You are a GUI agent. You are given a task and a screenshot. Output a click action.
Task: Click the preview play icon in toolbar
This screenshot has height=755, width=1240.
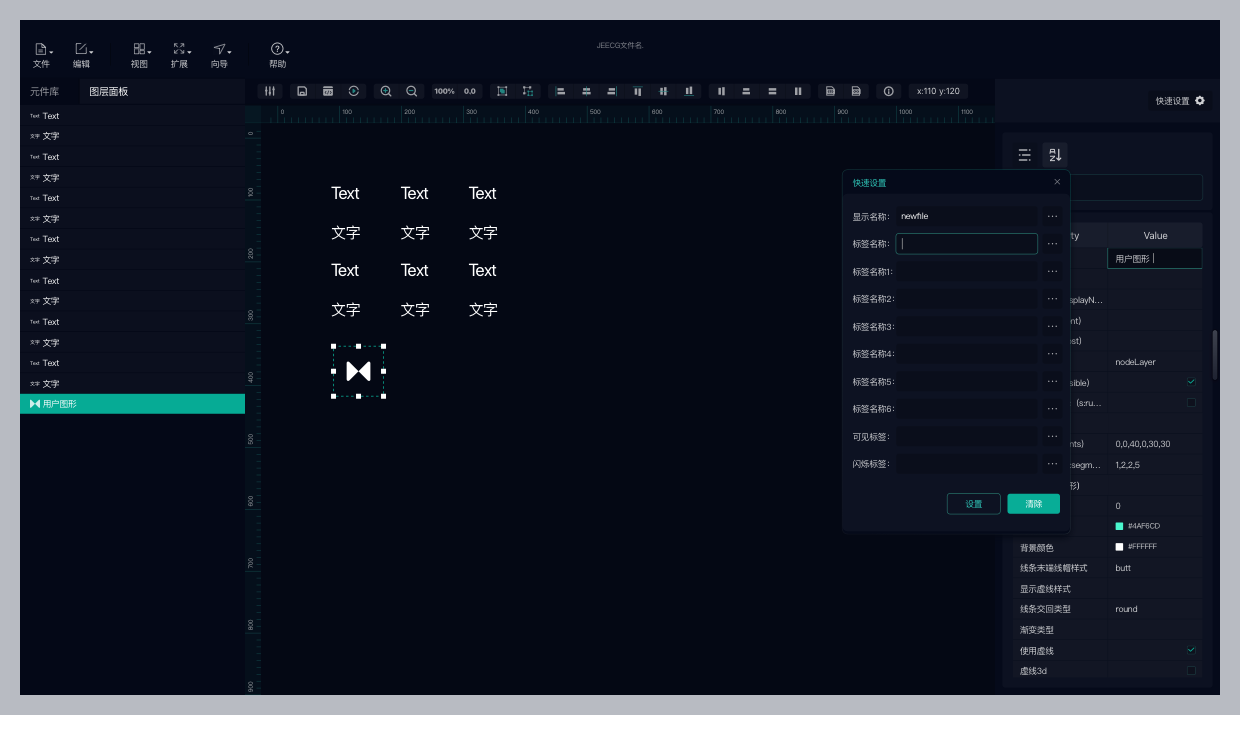click(354, 91)
